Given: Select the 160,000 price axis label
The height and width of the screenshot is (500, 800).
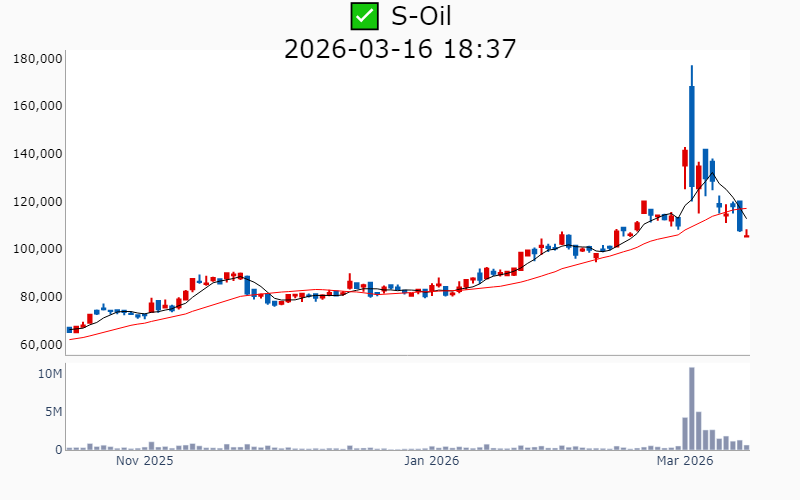Looking at the screenshot, I should click(x=37, y=106).
